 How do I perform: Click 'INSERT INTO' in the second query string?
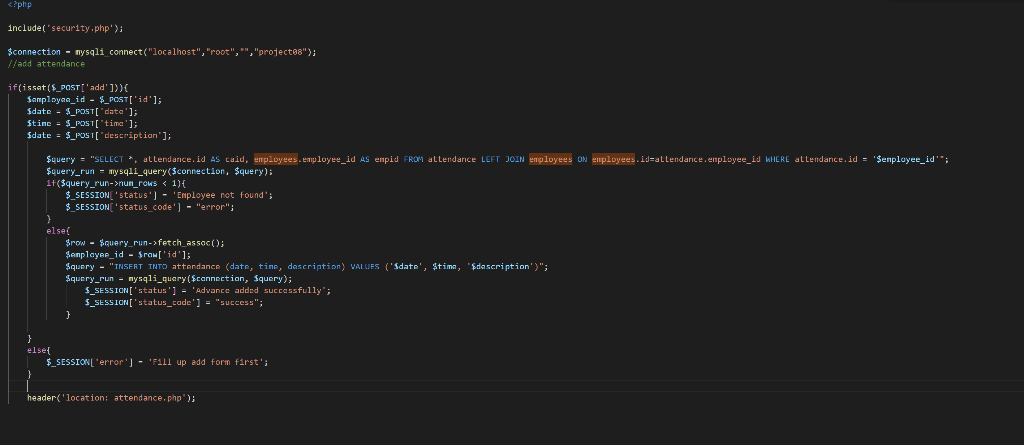point(140,266)
